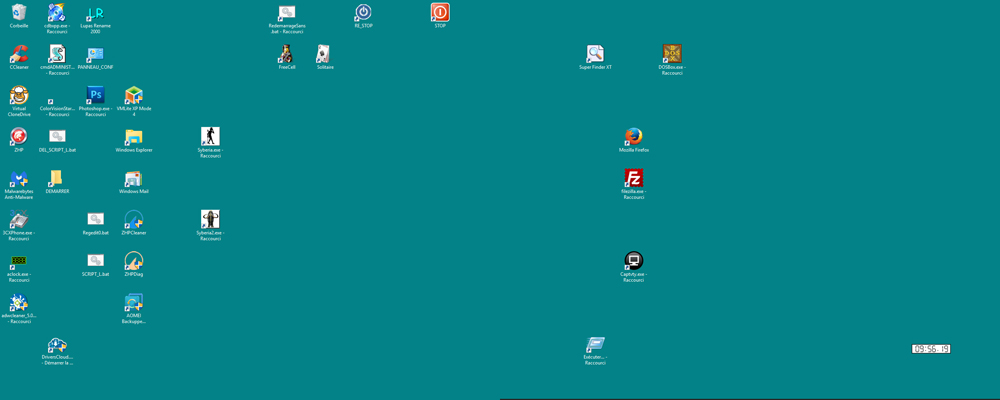
Task: Select the DOSBox.exe shortcut icon
Action: coord(672,54)
